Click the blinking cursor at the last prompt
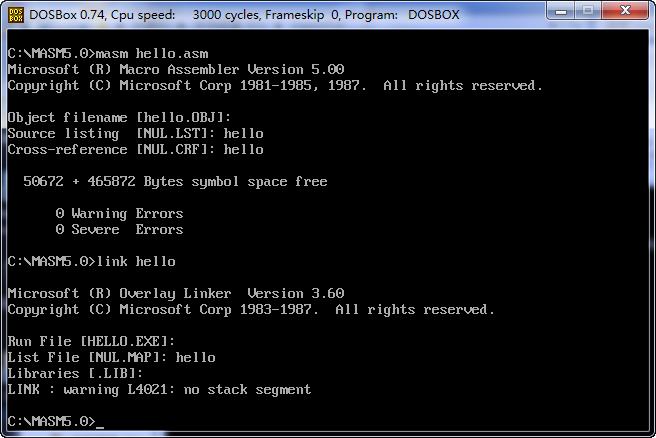This screenshot has height=438, width=656. tap(100, 423)
